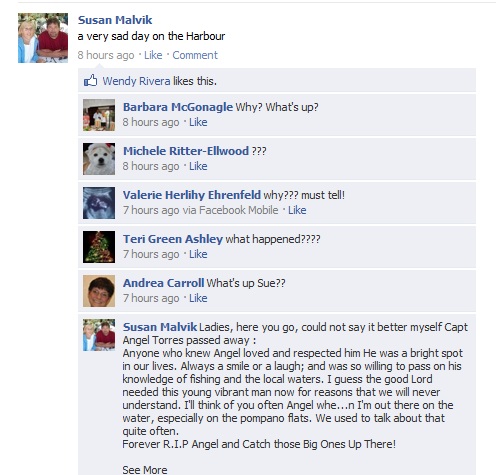The width and height of the screenshot is (496, 475).
Task: Like Michele Ritter-Ellwood's ??? comment
Action: [x=198, y=166]
